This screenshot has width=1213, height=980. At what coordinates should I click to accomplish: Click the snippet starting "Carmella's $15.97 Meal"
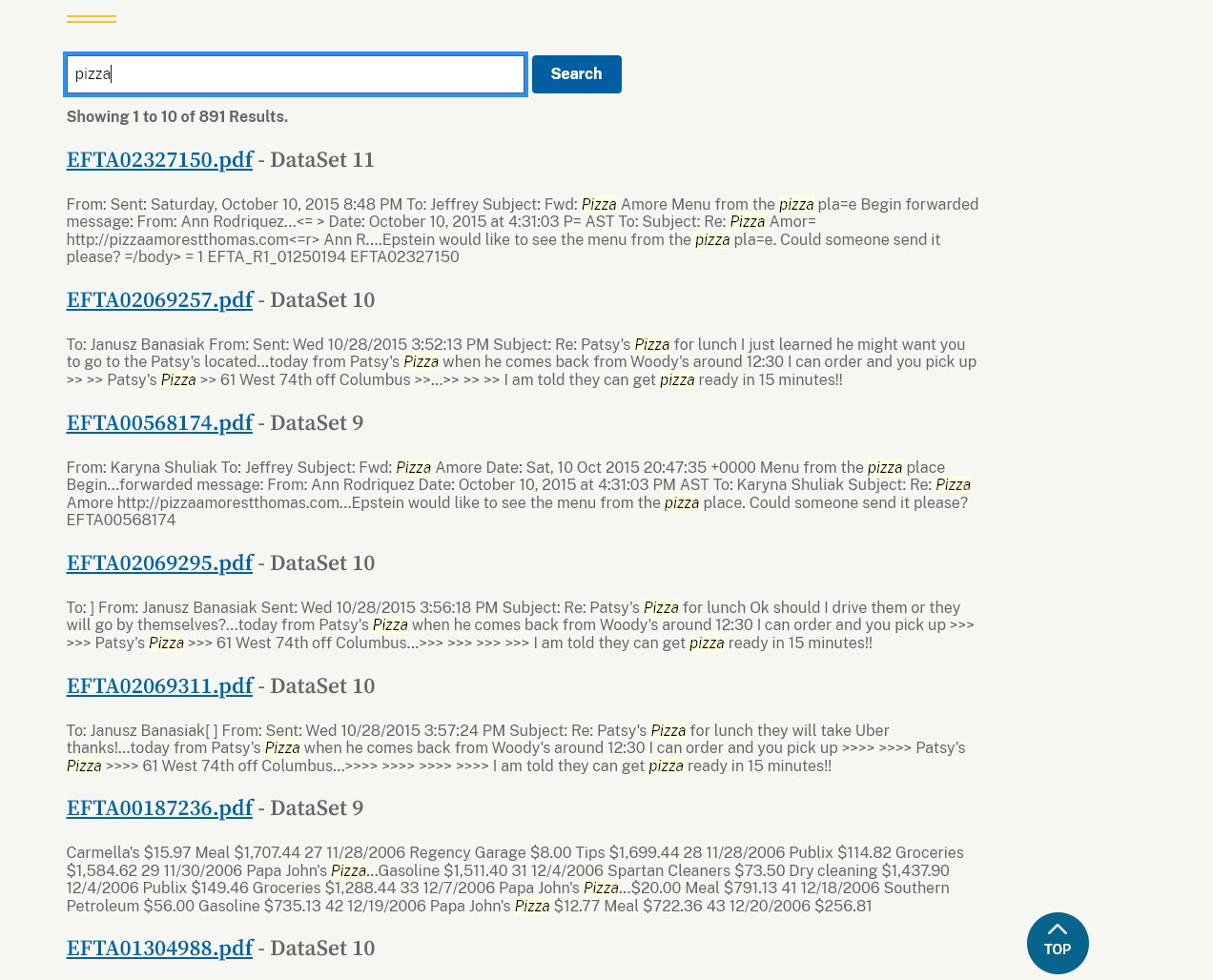point(515,879)
